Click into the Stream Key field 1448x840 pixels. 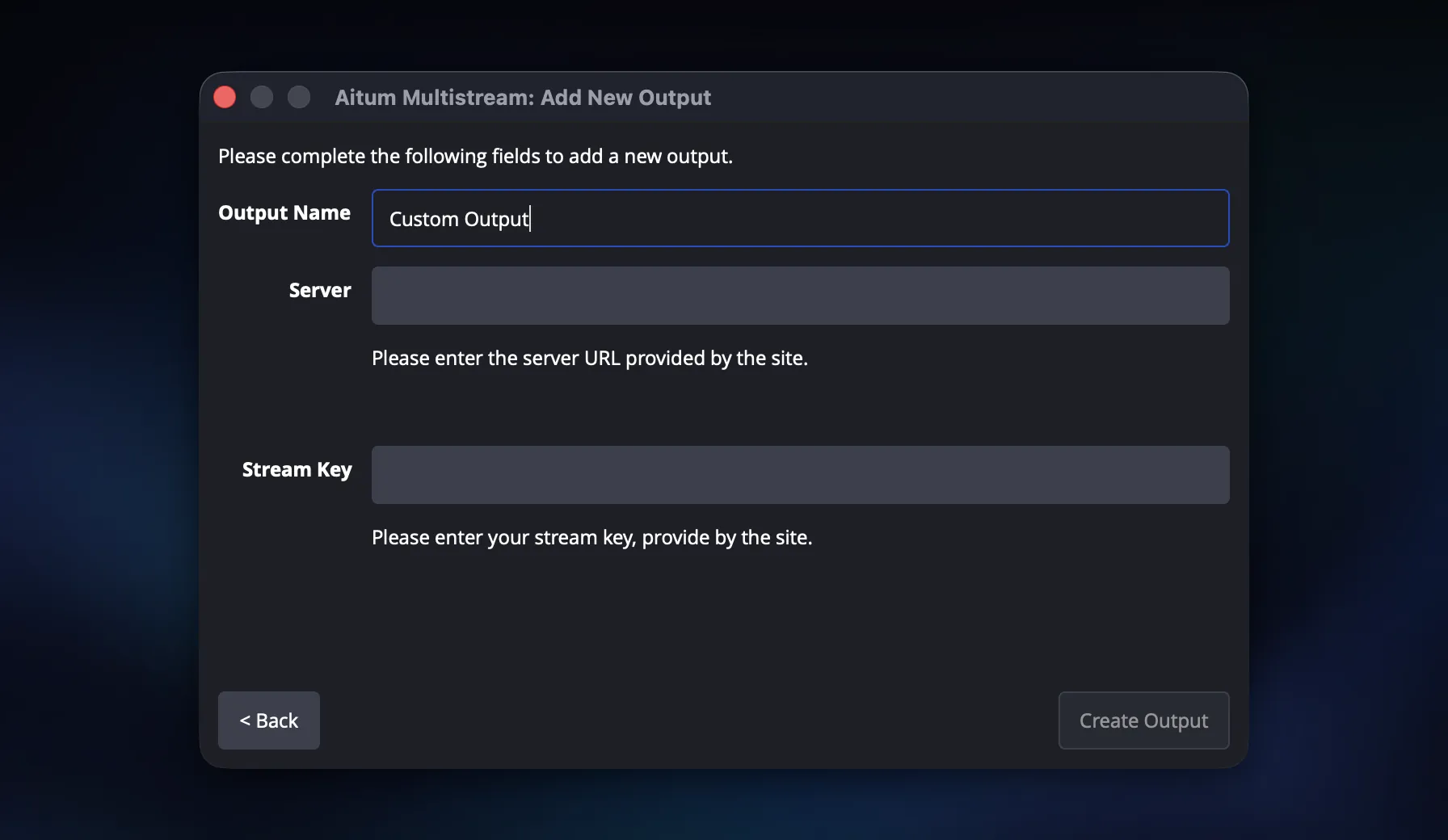tap(800, 475)
